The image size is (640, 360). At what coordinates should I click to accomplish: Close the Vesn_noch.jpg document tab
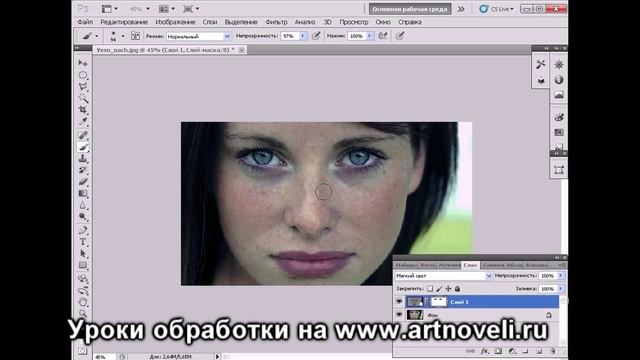242,50
